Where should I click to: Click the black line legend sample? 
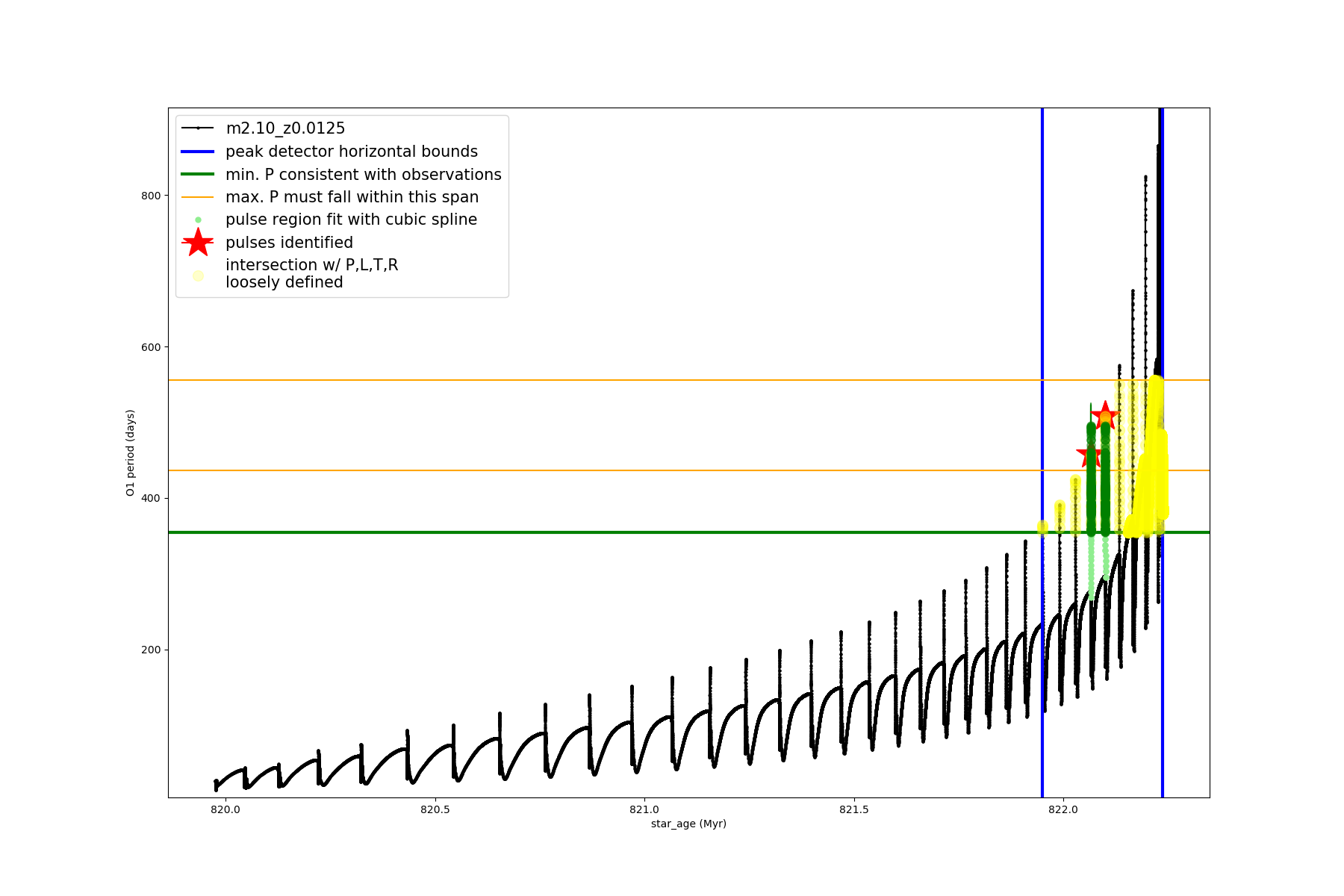tap(198, 128)
